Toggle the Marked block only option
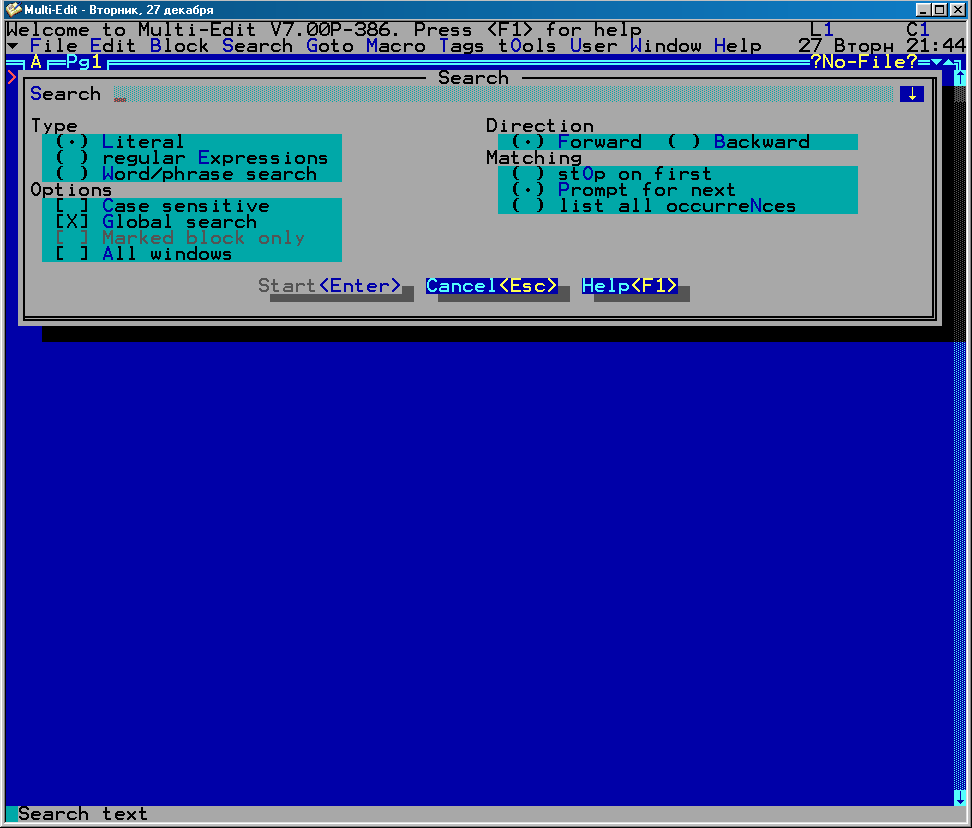The height and width of the screenshot is (828, 972). (x=180, y=238)
